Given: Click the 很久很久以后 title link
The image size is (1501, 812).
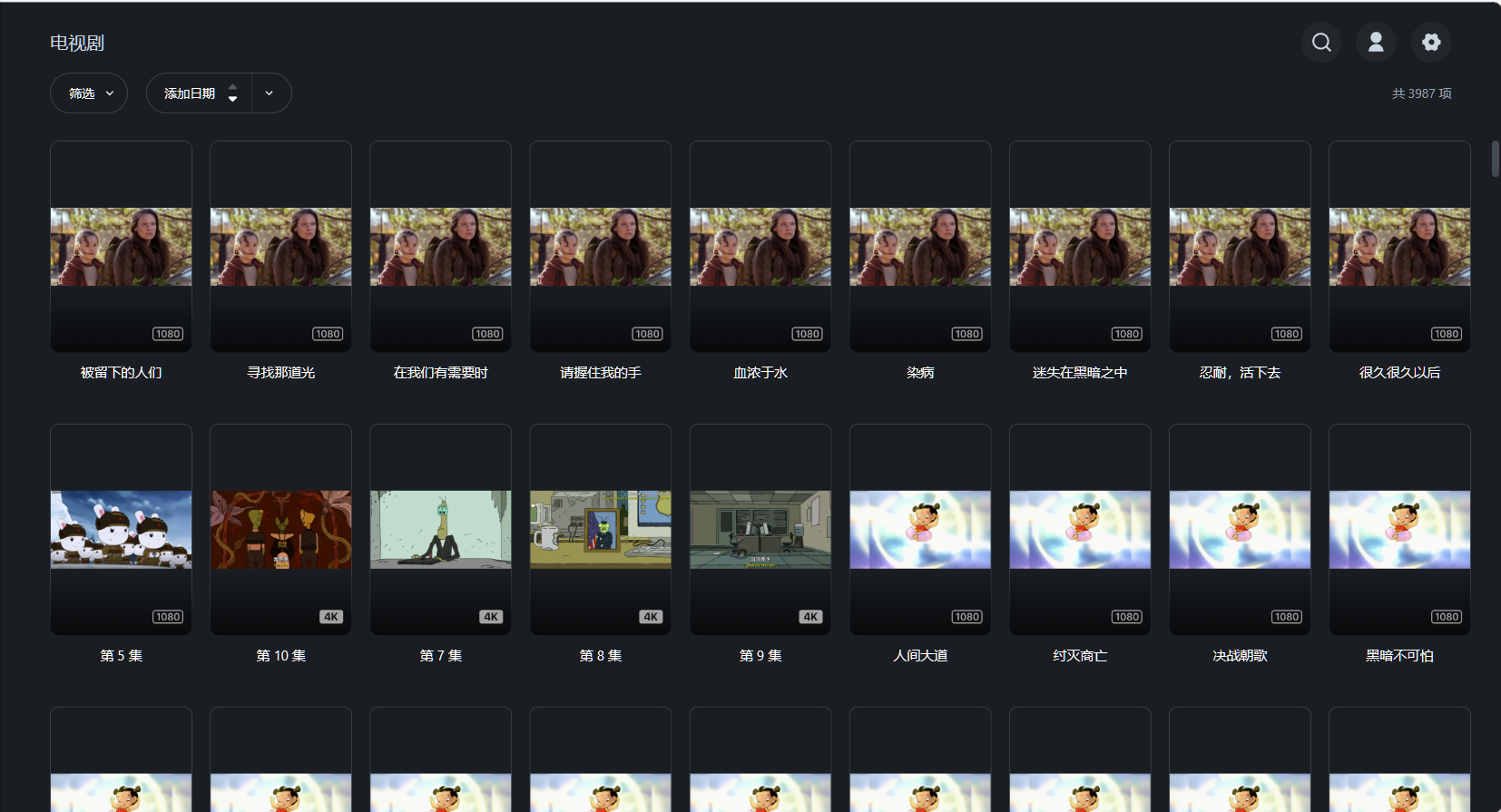Looking at the screenshot, I should pyautogui.click(x=1399, y=373).
